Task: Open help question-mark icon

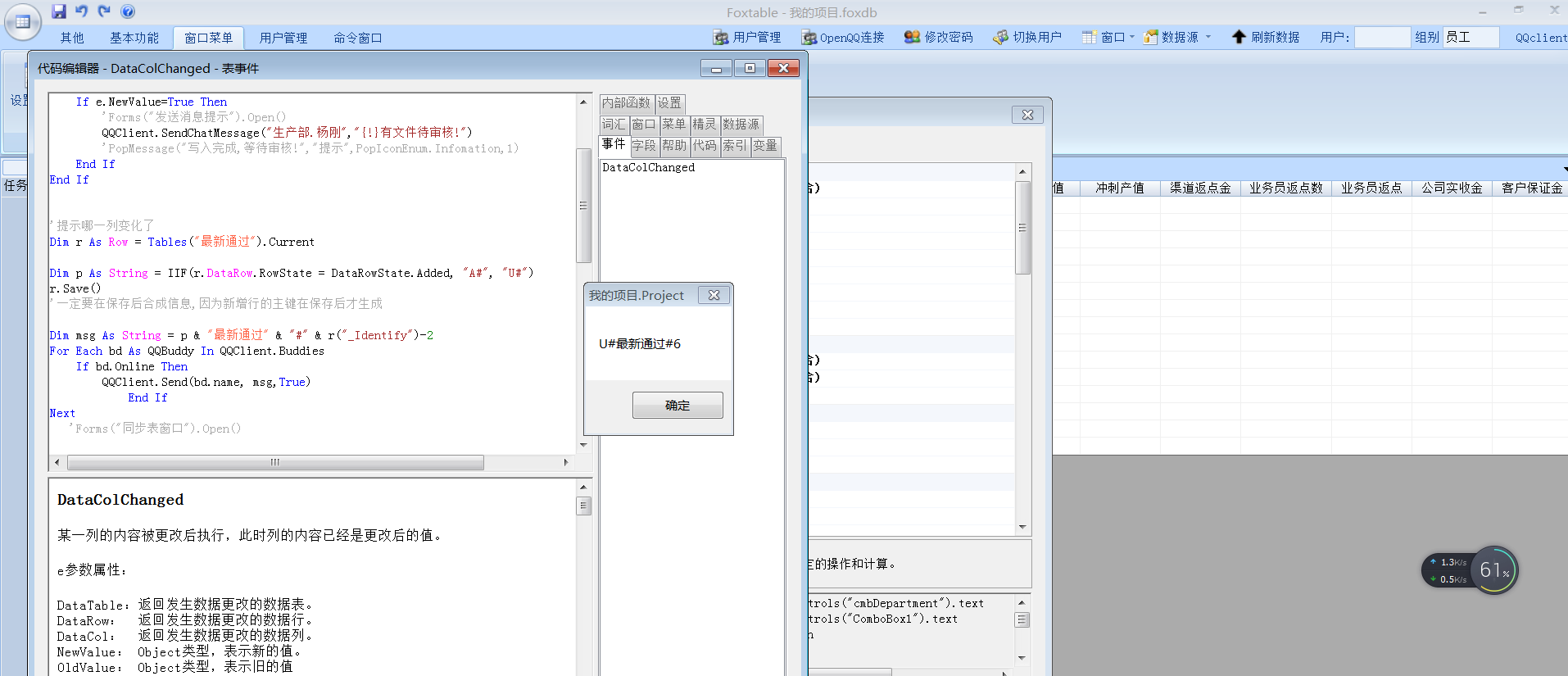Action: pyautogui.click(x=128, y=11)
